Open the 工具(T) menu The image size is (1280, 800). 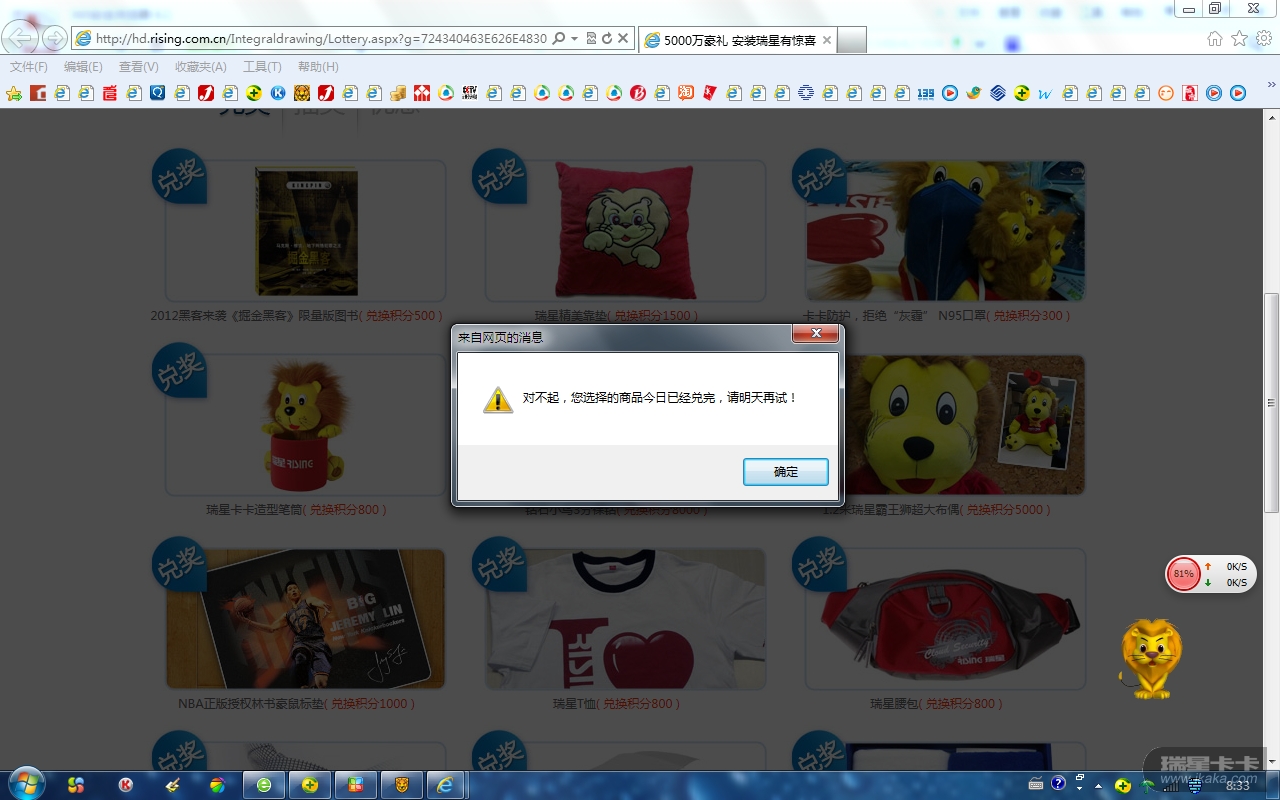262,67
